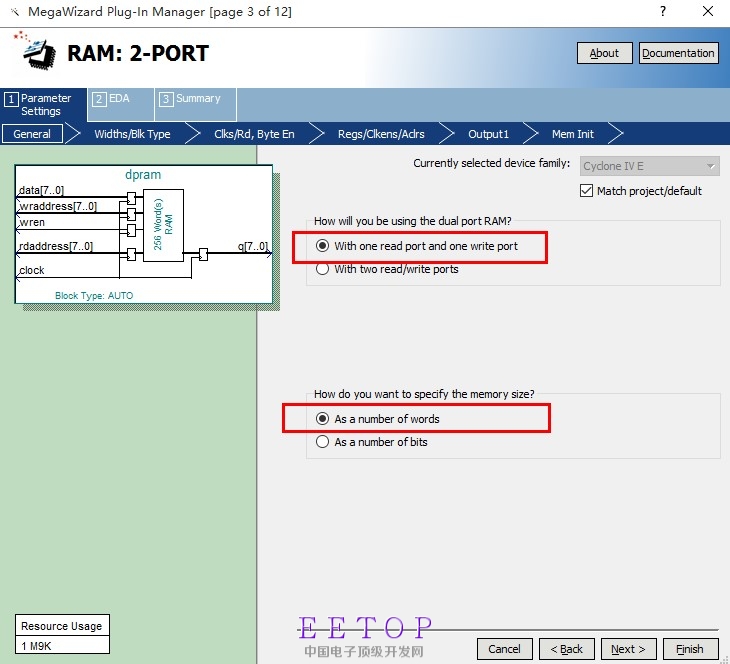
Task: Click the Block Type: AUTO text
Action: click(94, 296)
